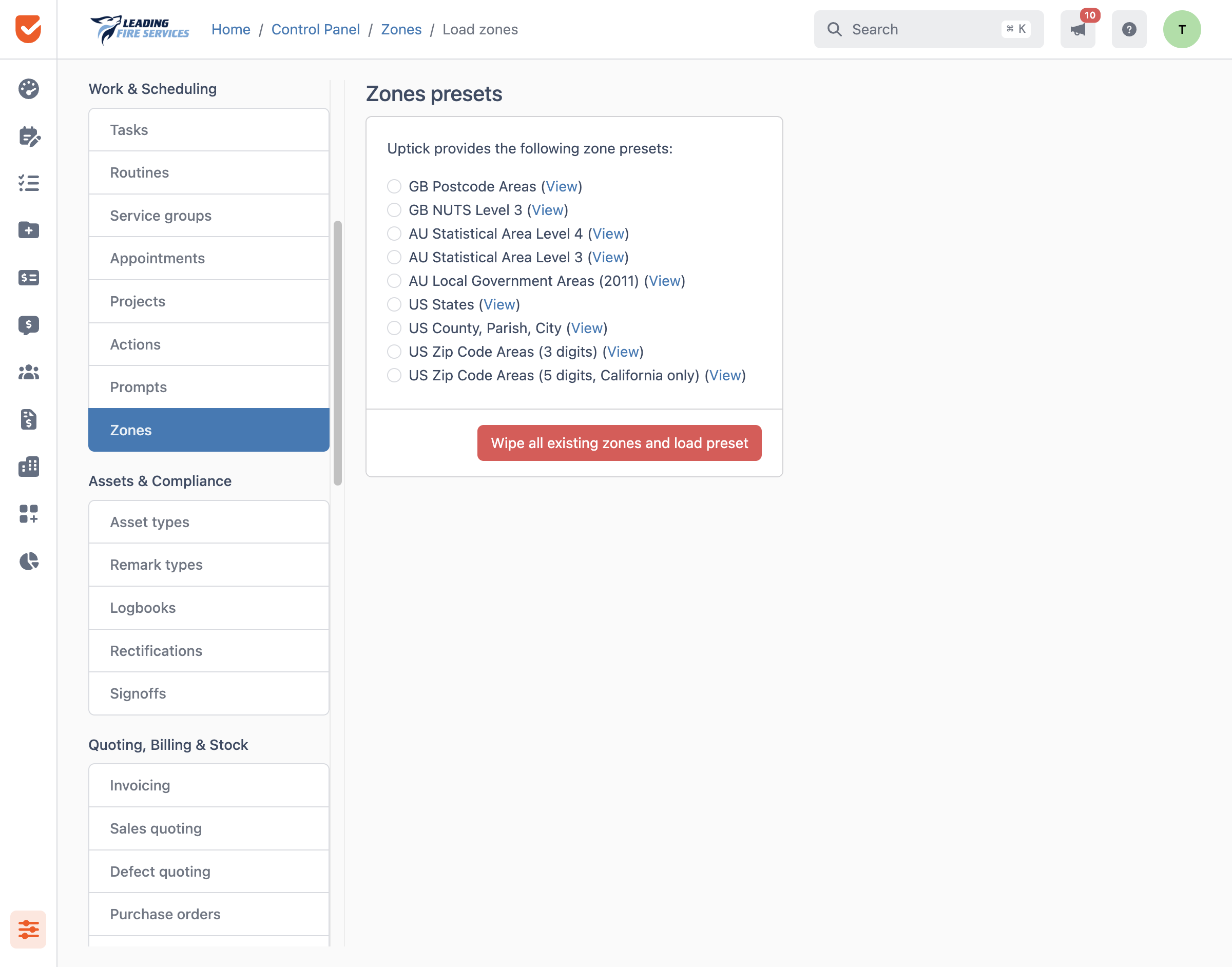Select AU Local Government Areas (2011) preset
This screenshot has width=1232, height=967.
click(x=394, y=281)
